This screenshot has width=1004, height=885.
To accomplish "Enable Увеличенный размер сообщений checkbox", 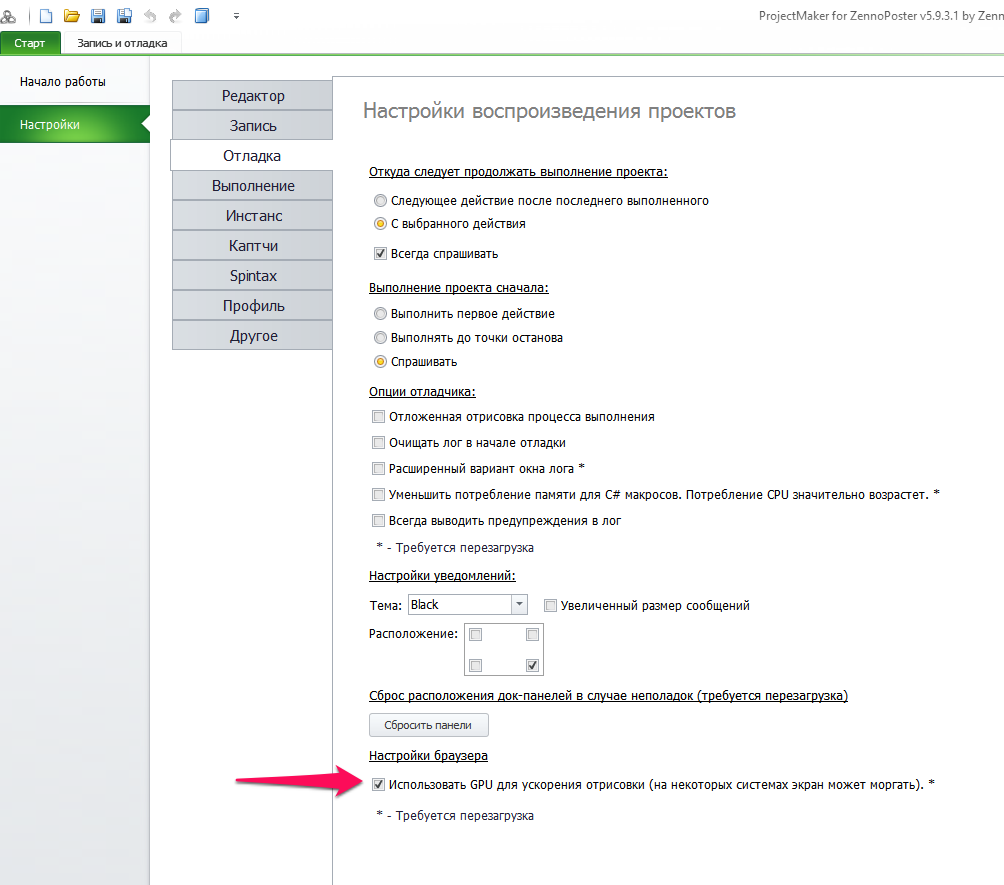I will click(550, 605).
